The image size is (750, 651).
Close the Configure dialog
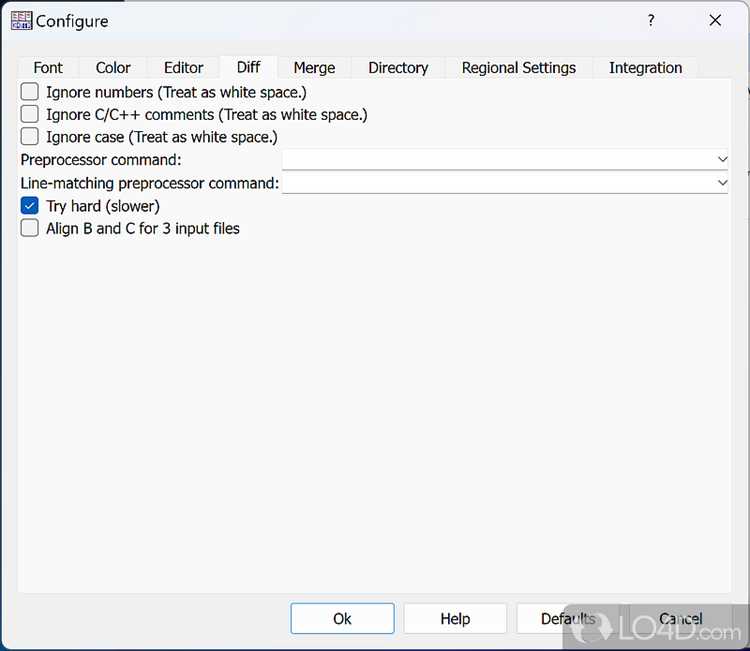715,20
